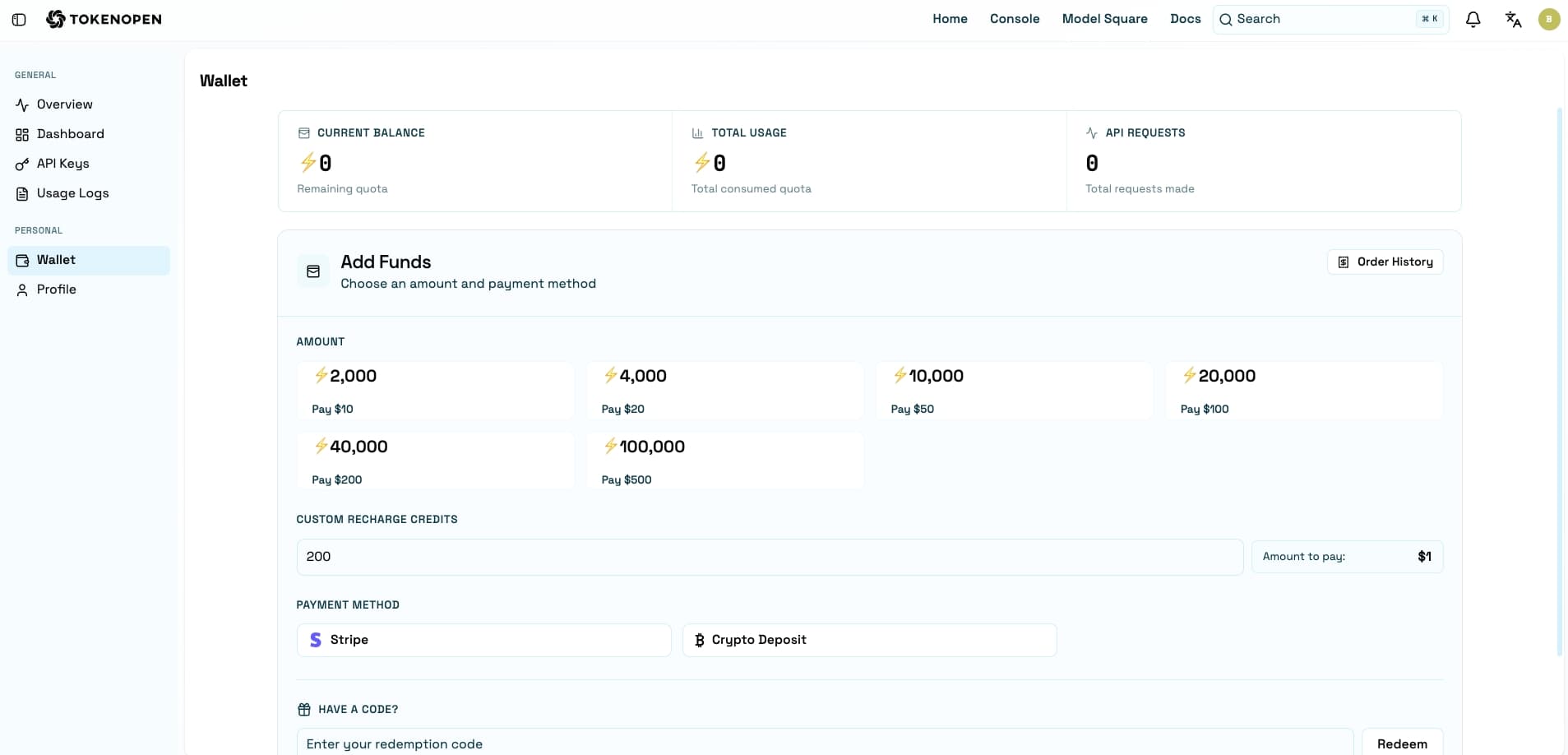Screen dimensions: 1568x755
Task: Click the Add Funds heading
Action: click(386, 262)
